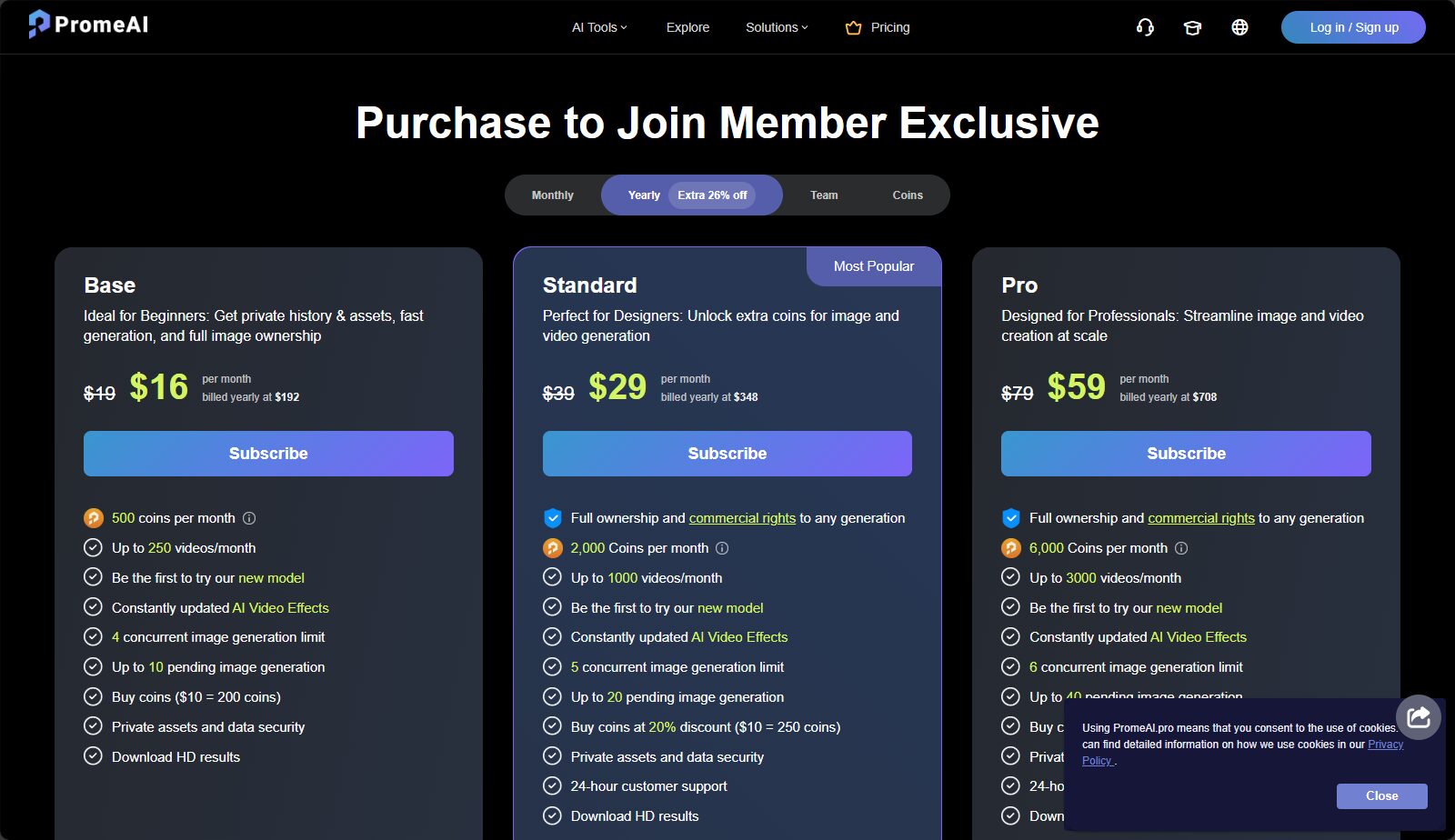This screenshot has width=1455, height=840.
Task: Open the headset customer support icon
Action: (x=1145, y=27)
